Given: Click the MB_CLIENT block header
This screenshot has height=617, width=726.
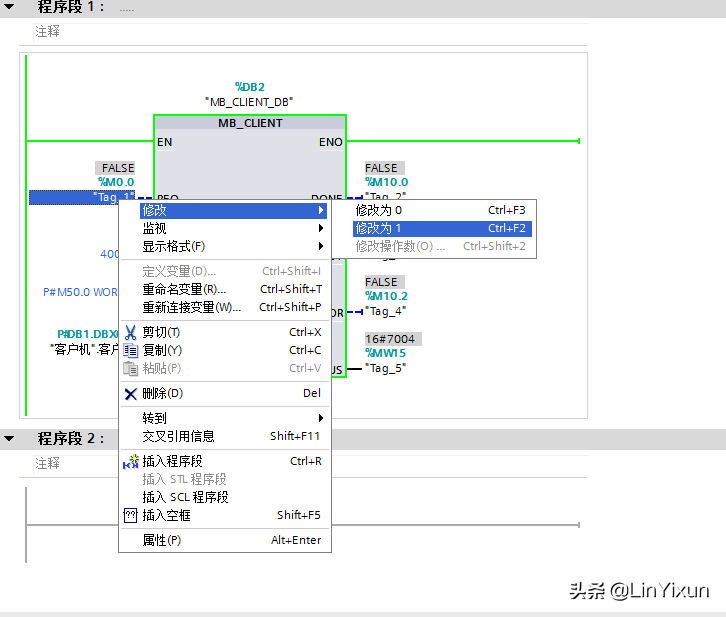Looking at the screenshot, I should click(x=250, y=123).
